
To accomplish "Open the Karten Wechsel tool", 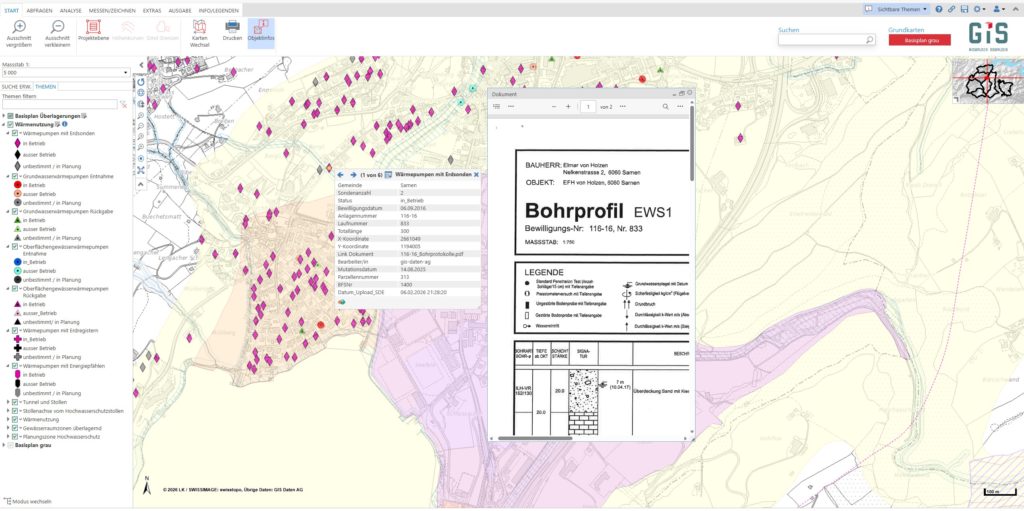I will (199, 30).
